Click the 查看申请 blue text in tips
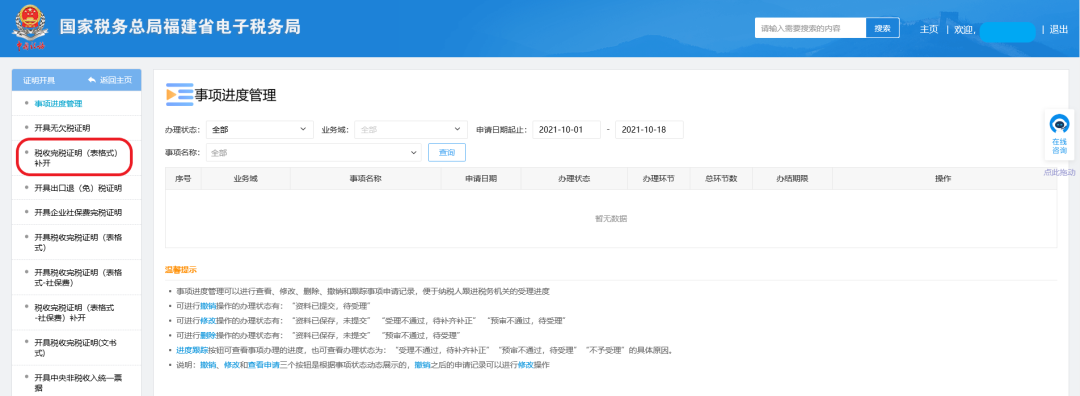 click(264, 364)
